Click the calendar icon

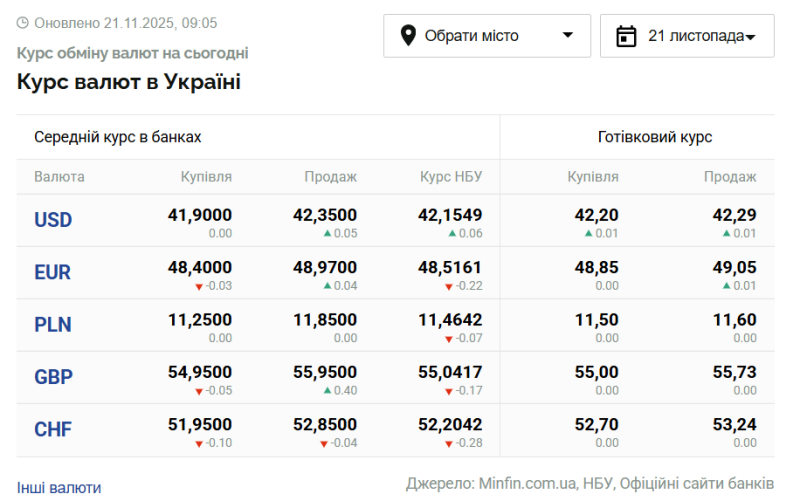(x=627, y=37)
